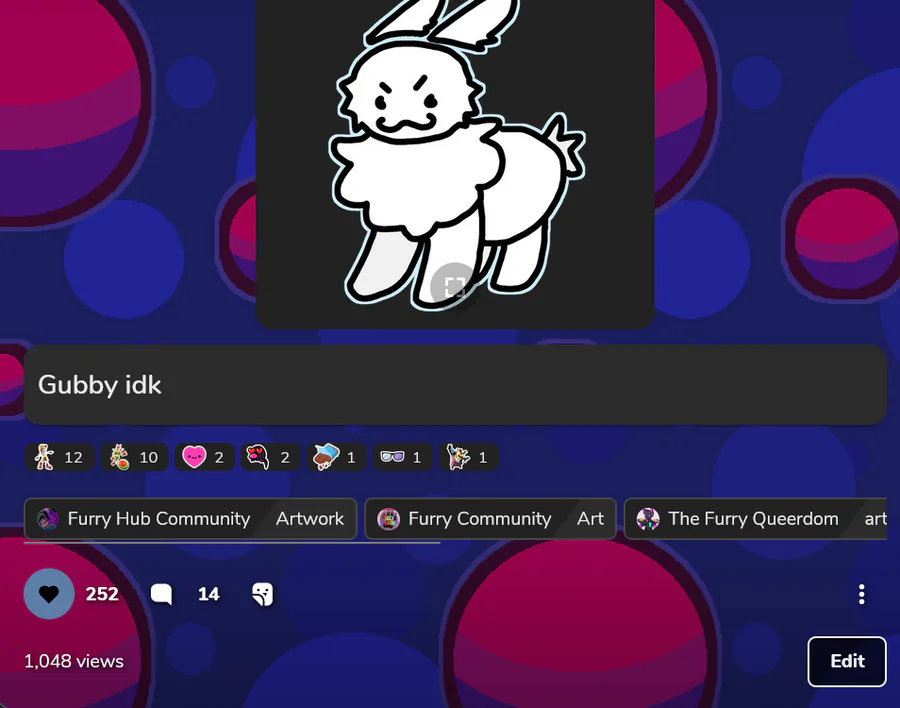
Task: Click the 14 comments count
Action: click(208, 594)
